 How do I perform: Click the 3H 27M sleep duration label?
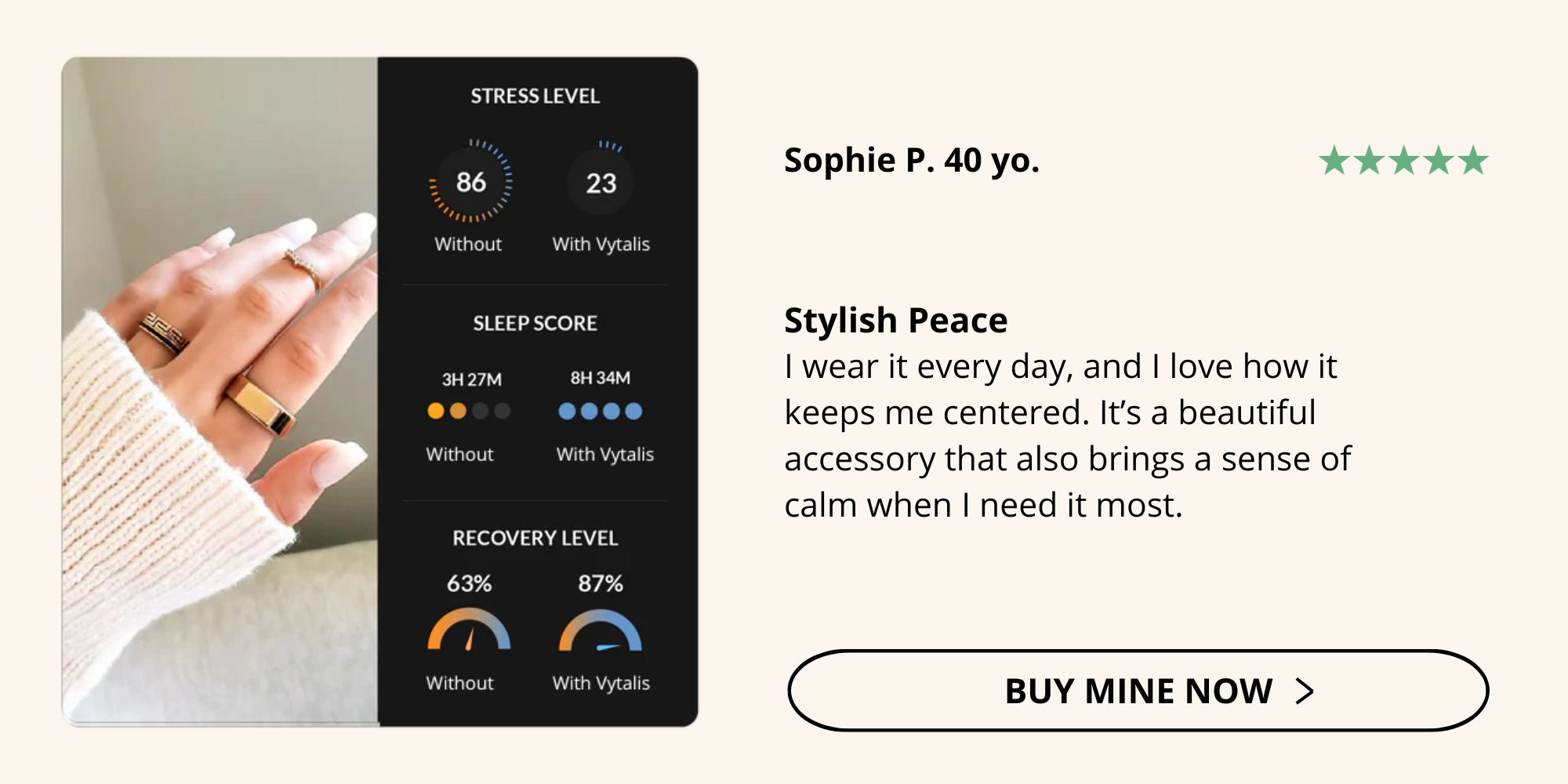click(471, 379)
